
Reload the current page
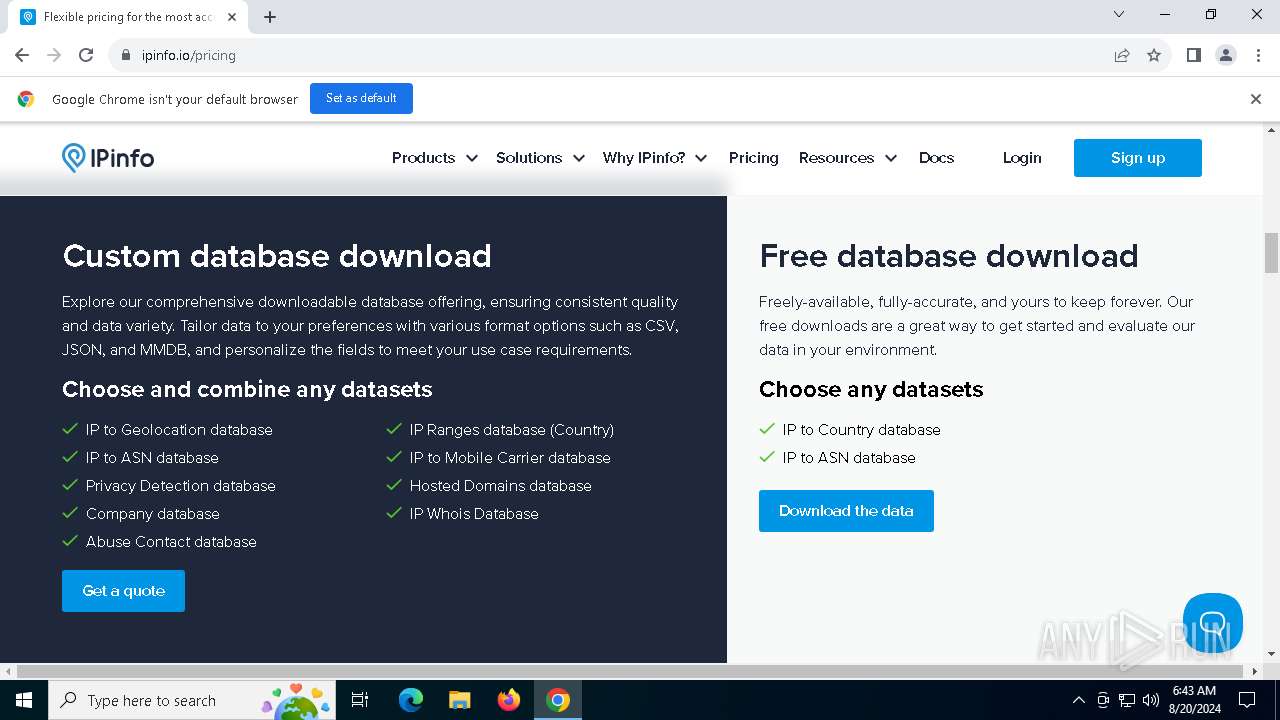pyautogui.click(x=86, y=55)
